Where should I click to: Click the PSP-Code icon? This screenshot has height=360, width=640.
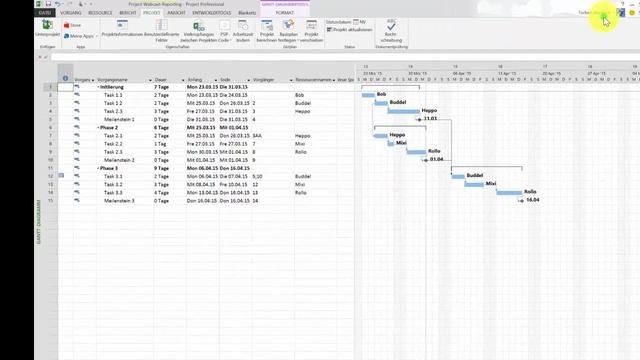pyautogui.click(x=224, y=31)
